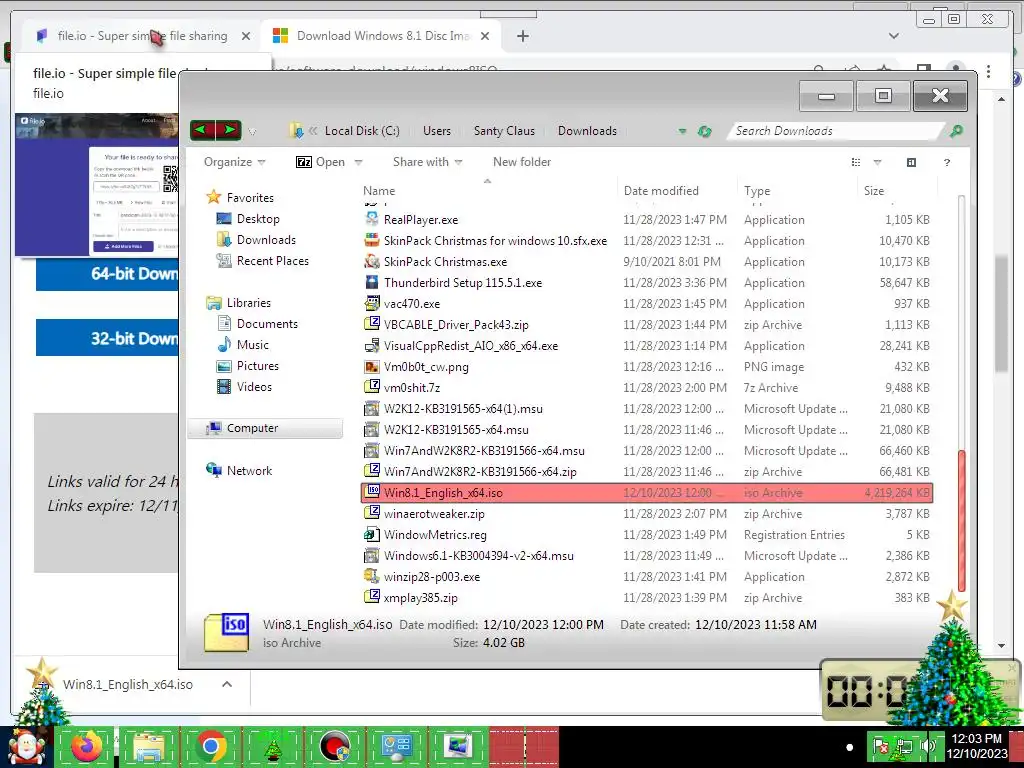
Task: Close the file.io browser tab
Action: (246, 36)
